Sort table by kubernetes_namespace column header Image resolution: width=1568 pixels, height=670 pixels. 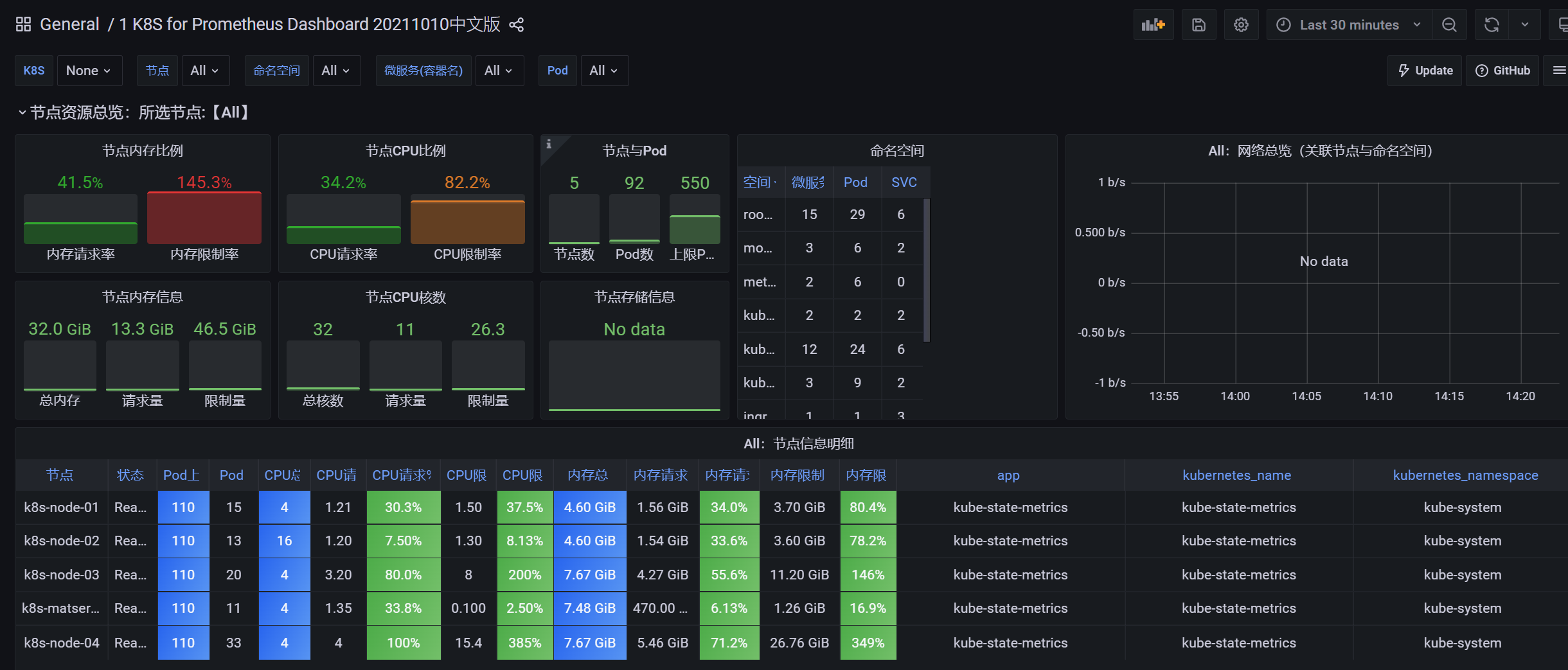1465,475
